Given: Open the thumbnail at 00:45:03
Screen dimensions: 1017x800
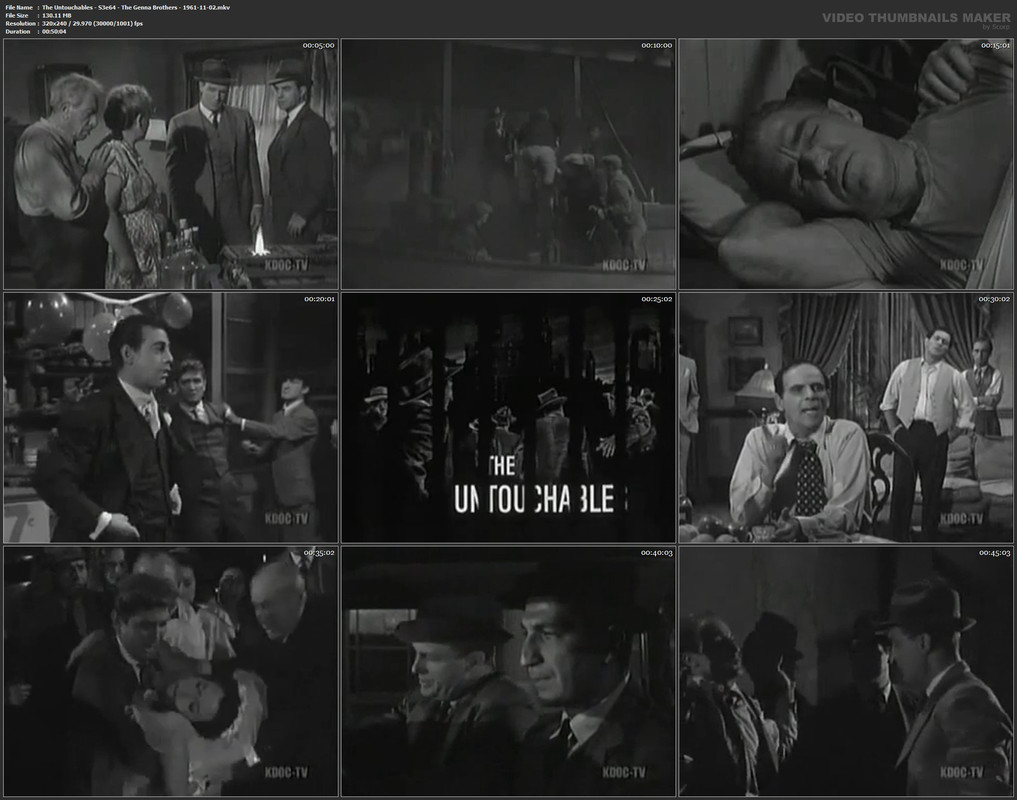Looking at the screenshot, I should (x=846, y=672).
